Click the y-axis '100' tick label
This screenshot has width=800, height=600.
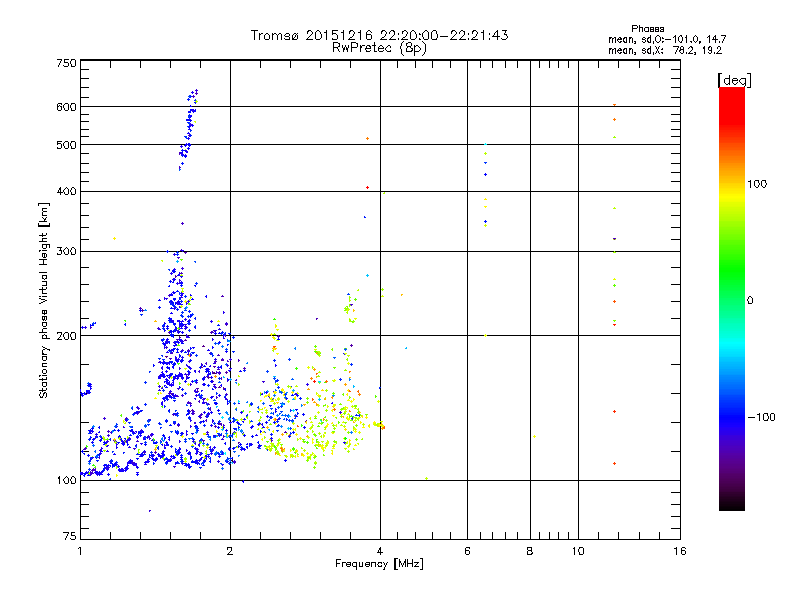(x=66, y=480)
